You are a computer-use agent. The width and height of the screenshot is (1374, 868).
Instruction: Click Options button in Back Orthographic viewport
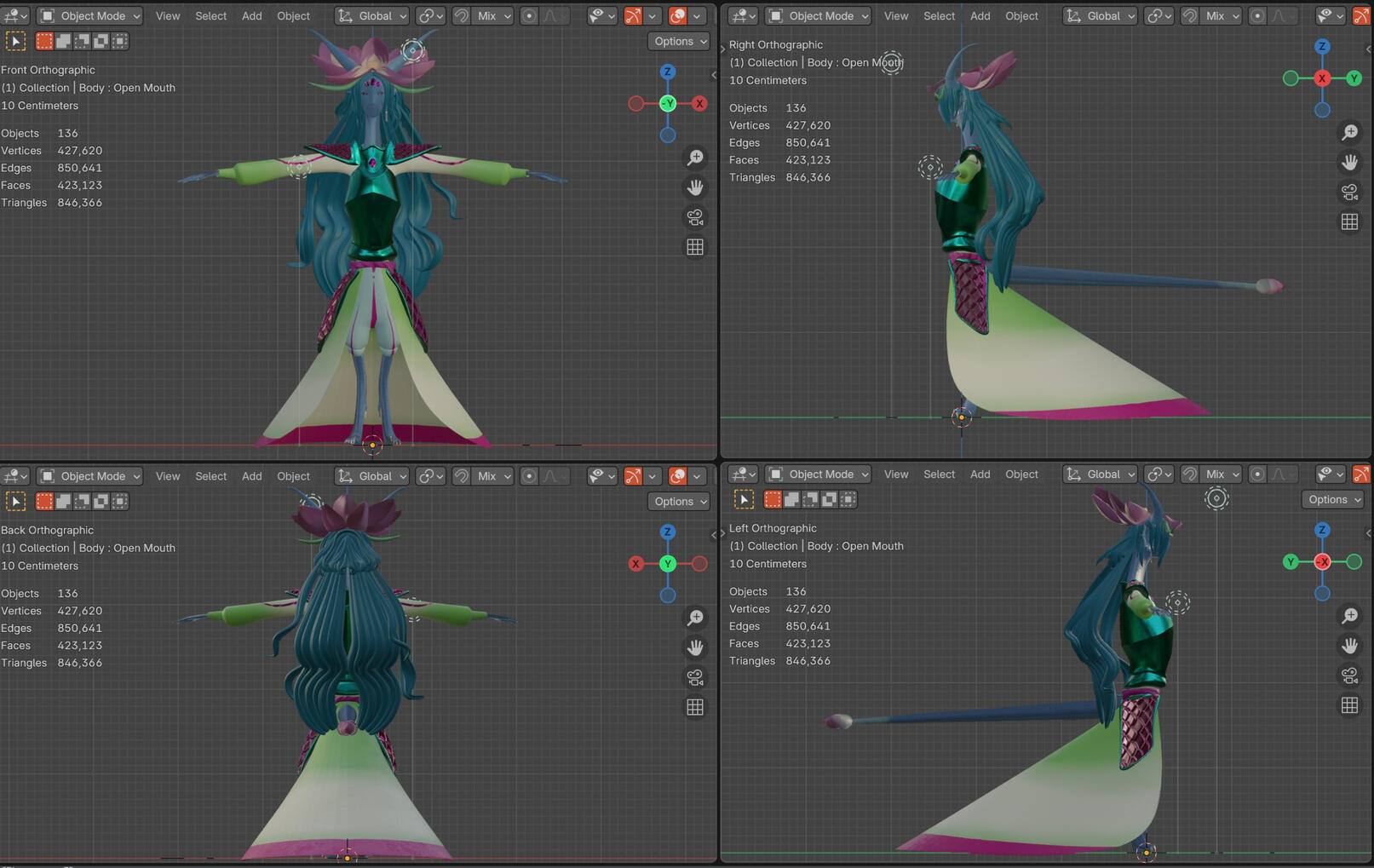coord(679,502)
